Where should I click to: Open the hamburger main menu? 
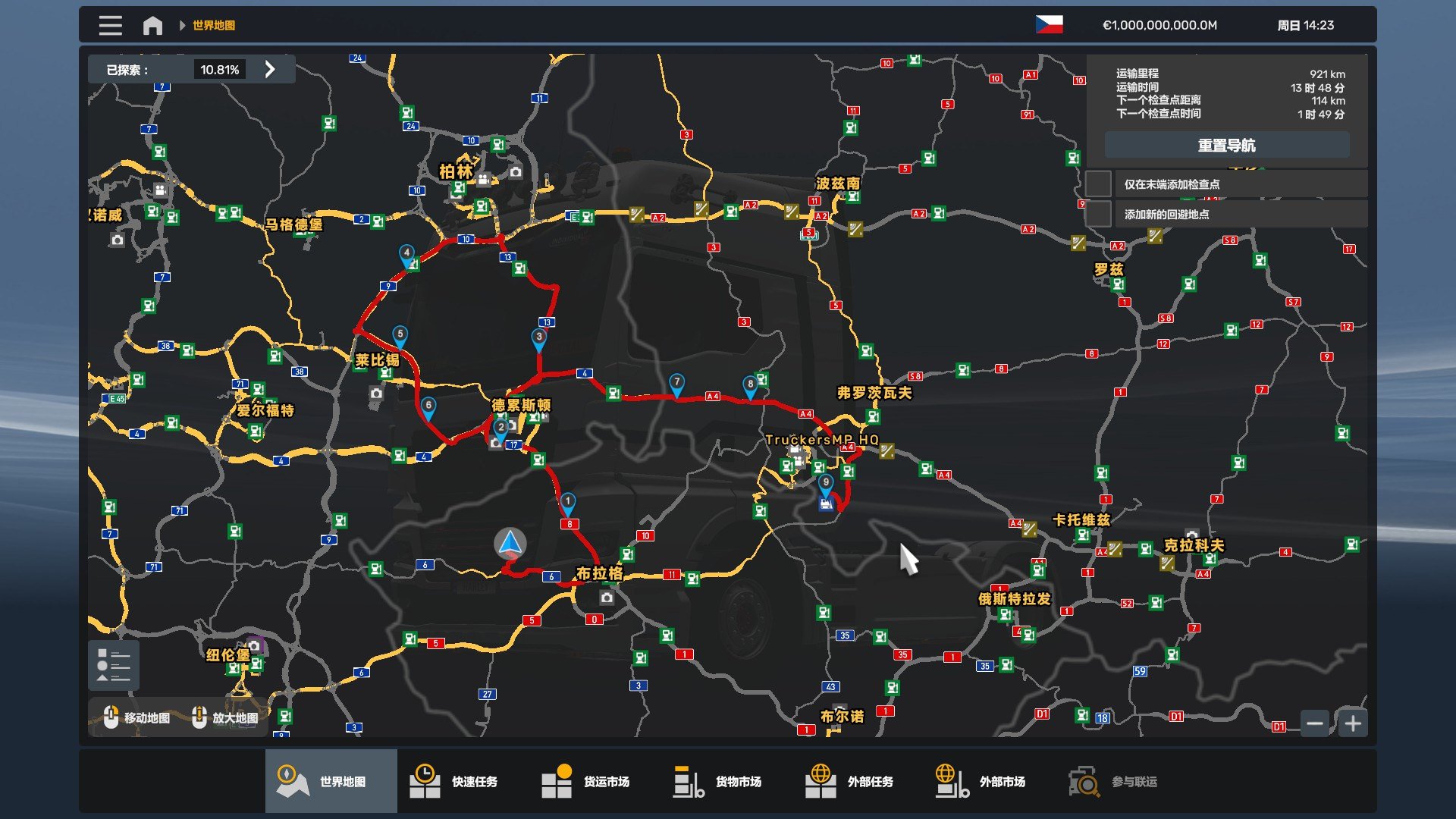[x=110, y=25]
